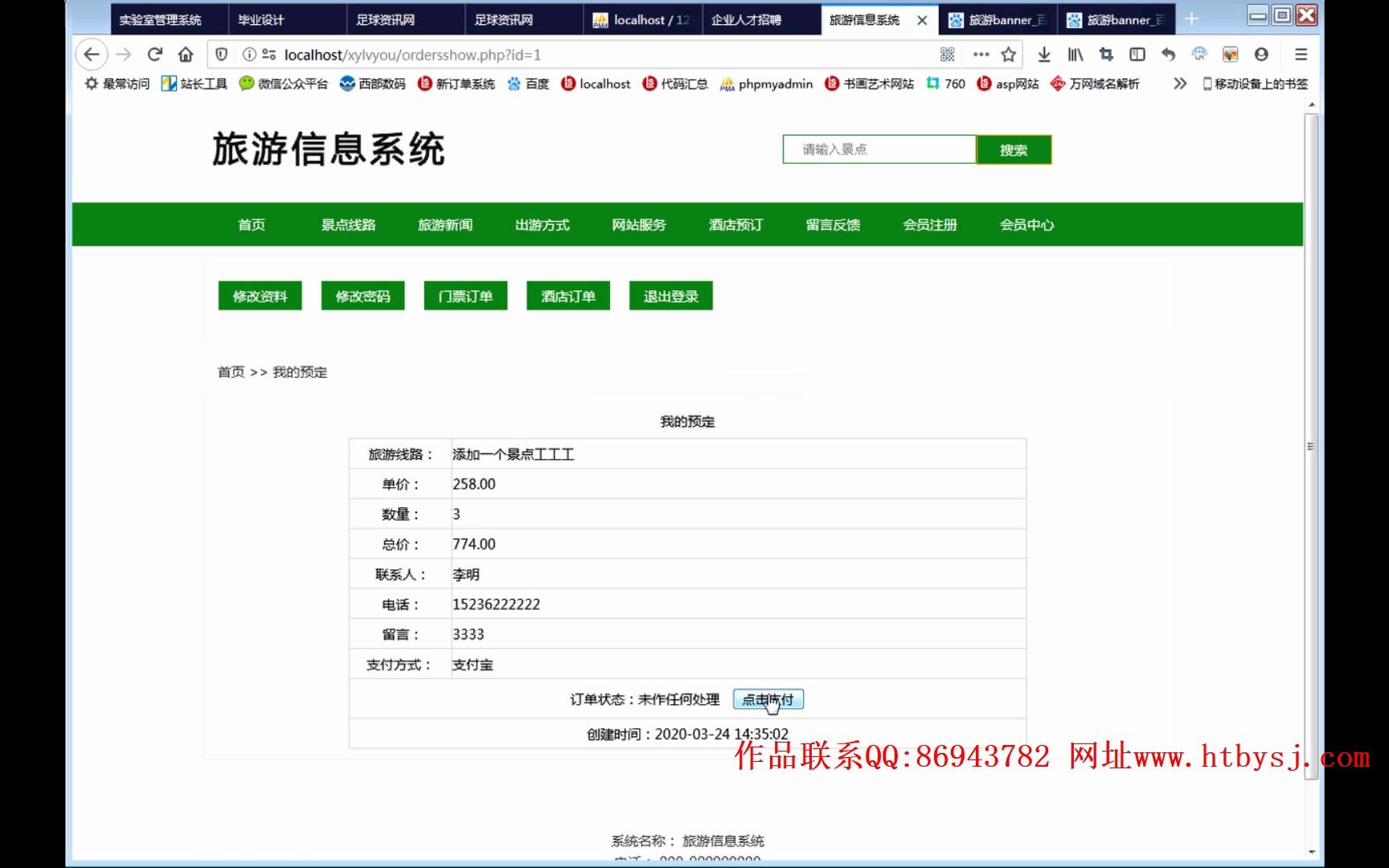Open the Downloads arrow icon
This screenshot has height=868, width=1389.
(x=1044, y=55)
